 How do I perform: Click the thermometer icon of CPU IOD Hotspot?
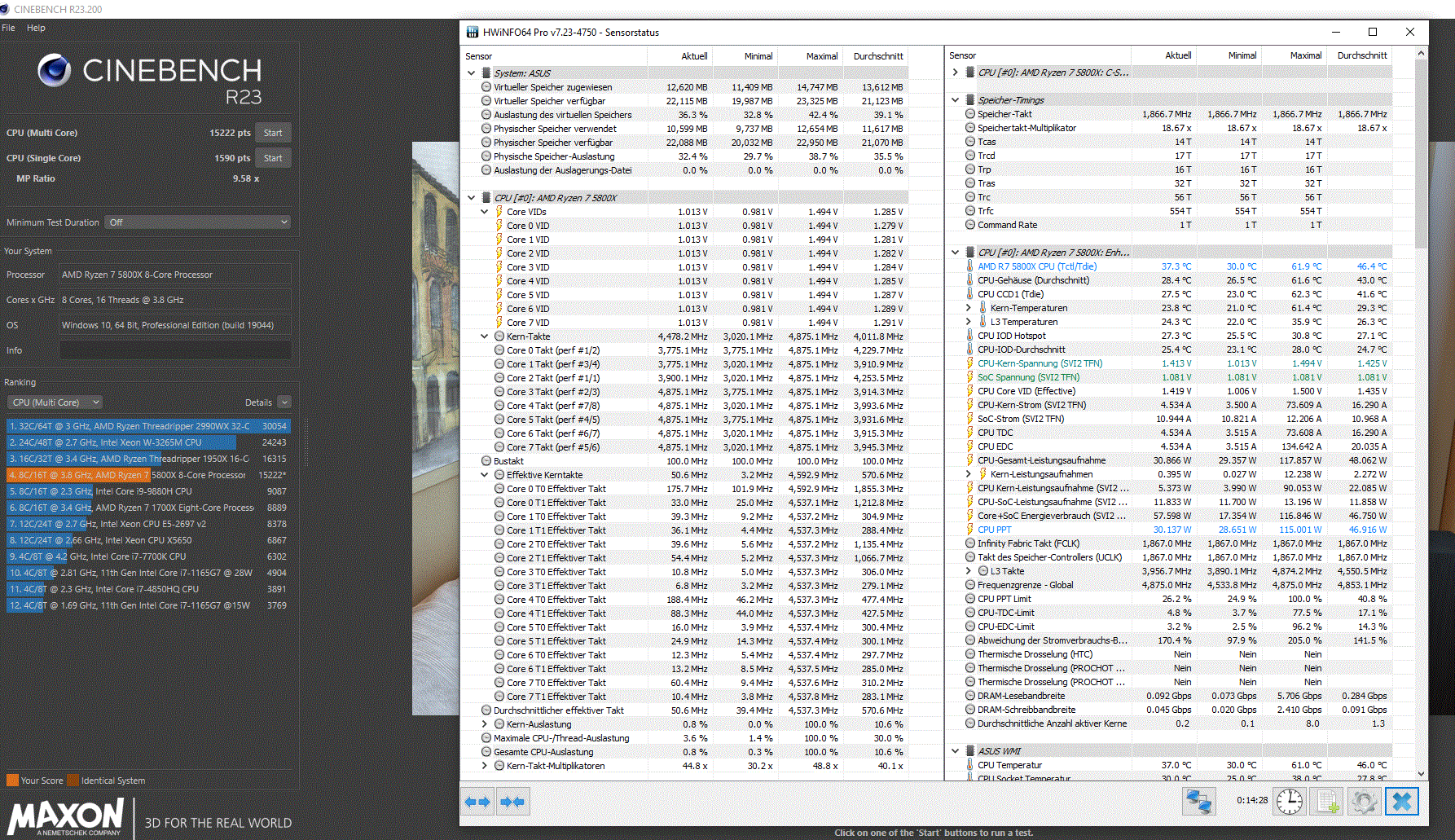coord(970,336)
